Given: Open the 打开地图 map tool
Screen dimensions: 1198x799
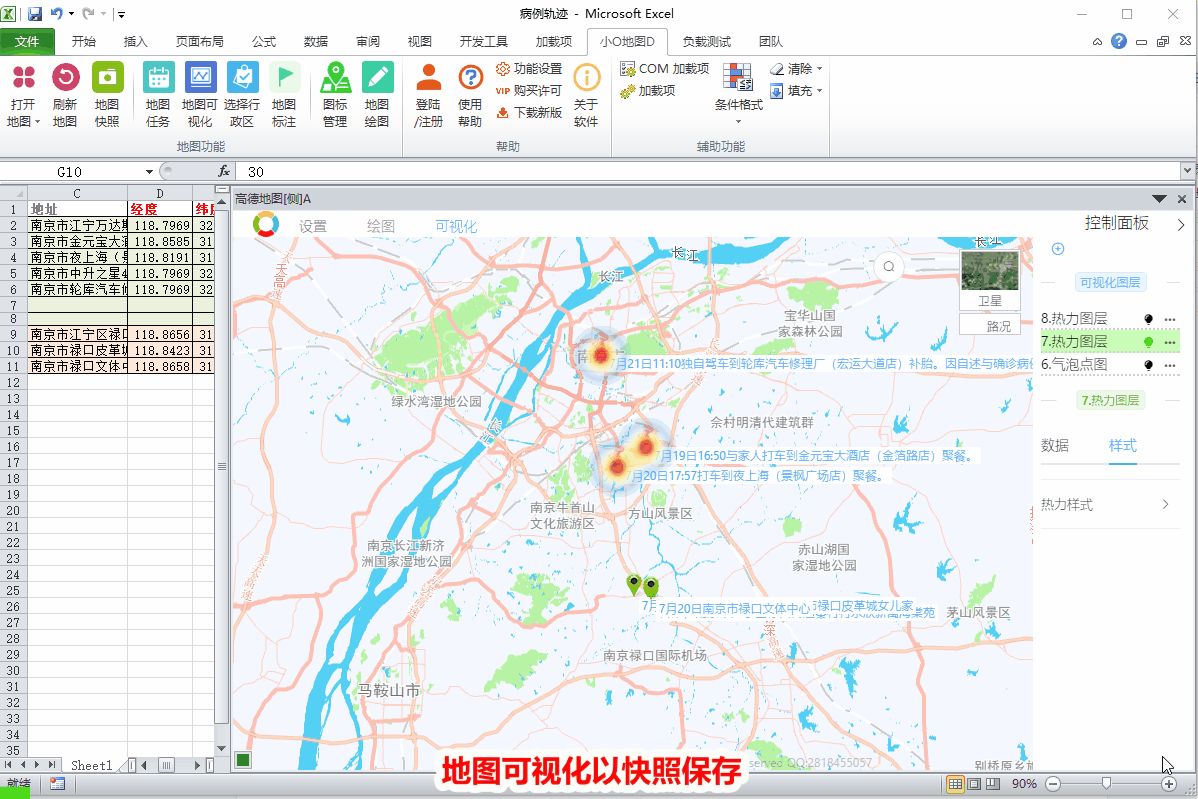Looking at the screenshot, I should tap(23, 94).
